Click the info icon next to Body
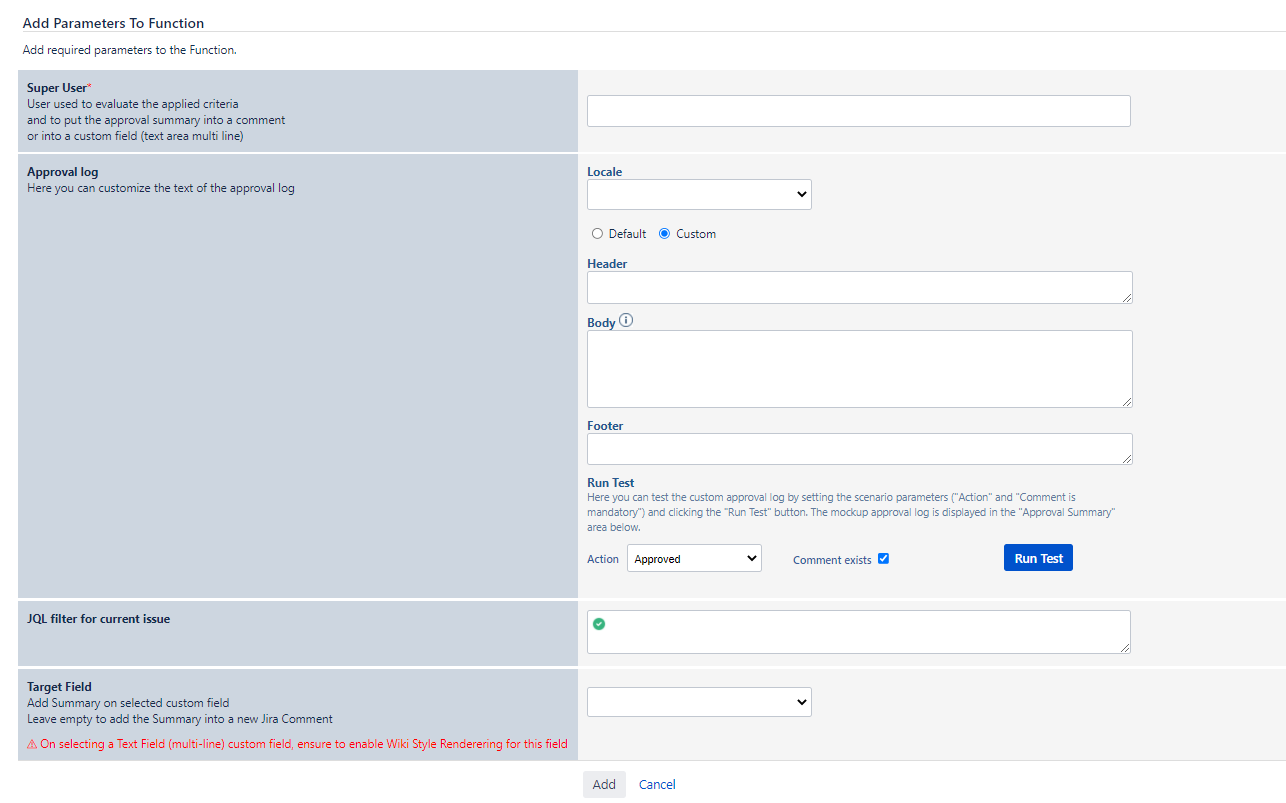Image resolution: width=1286 pixels, height=803 pixels. point(627,321)
